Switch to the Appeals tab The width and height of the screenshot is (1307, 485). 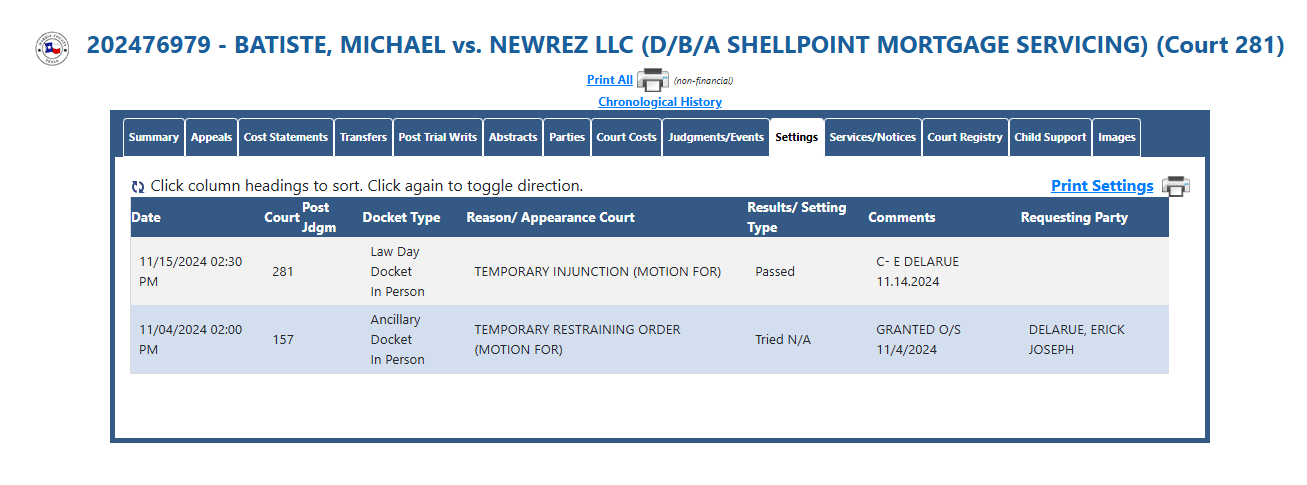point(211,137)
